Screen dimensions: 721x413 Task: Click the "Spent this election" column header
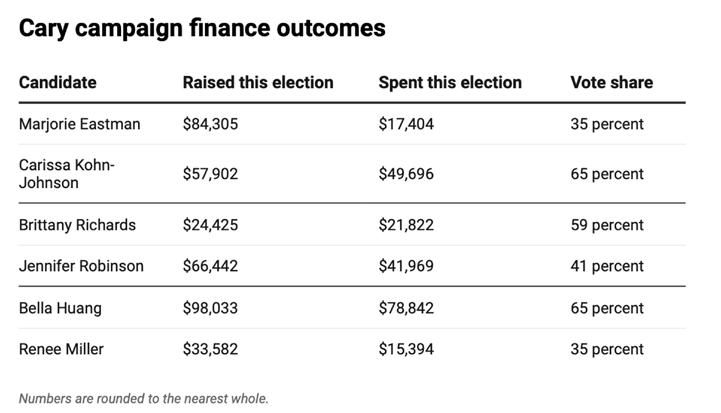point(450,82)
